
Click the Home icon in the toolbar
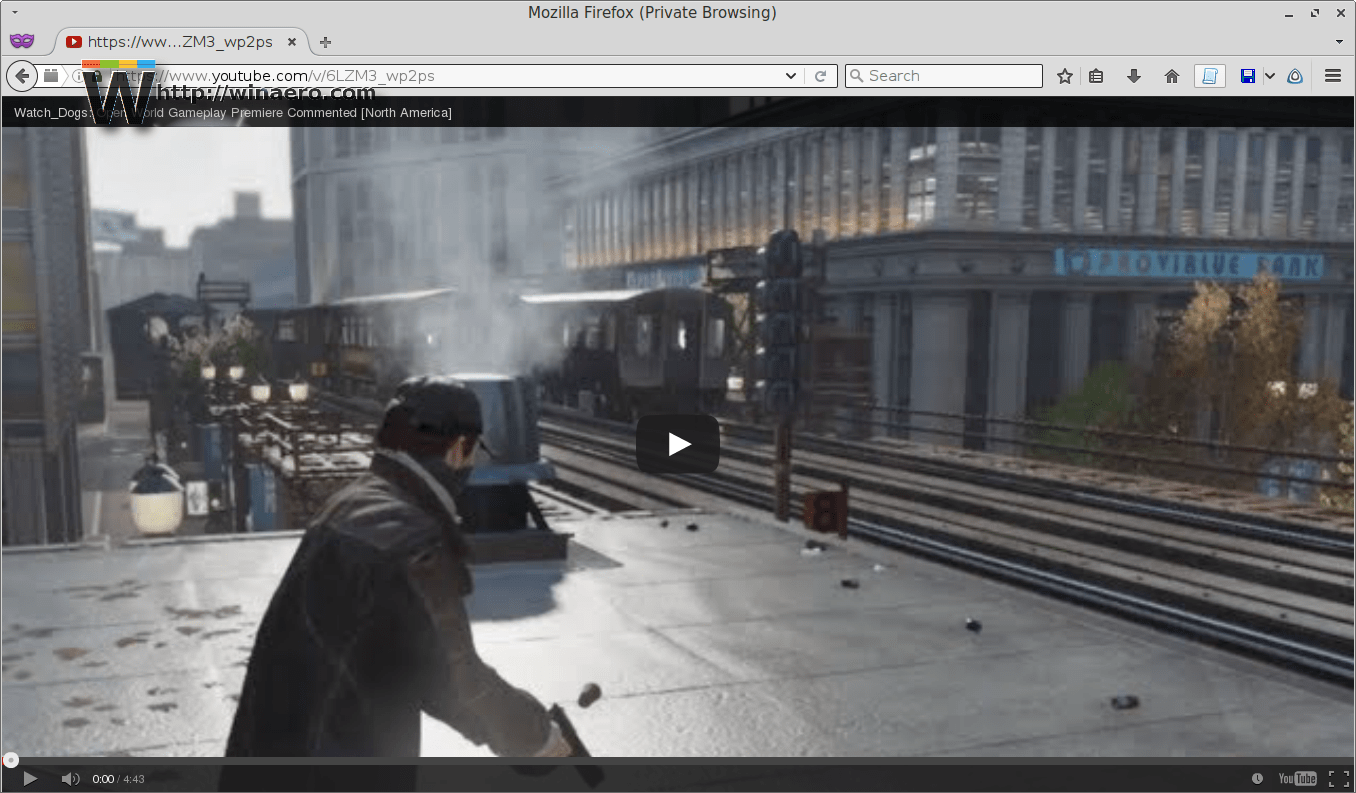(x=1171, y=75)
